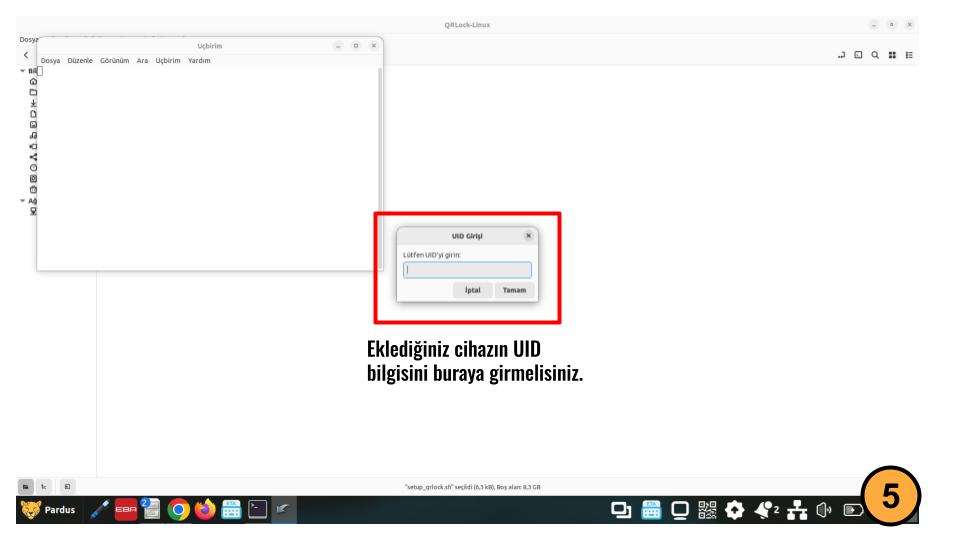Open the network connections tray icon
960x540 pixels.
pyautogui.click(x=797, y=510)
